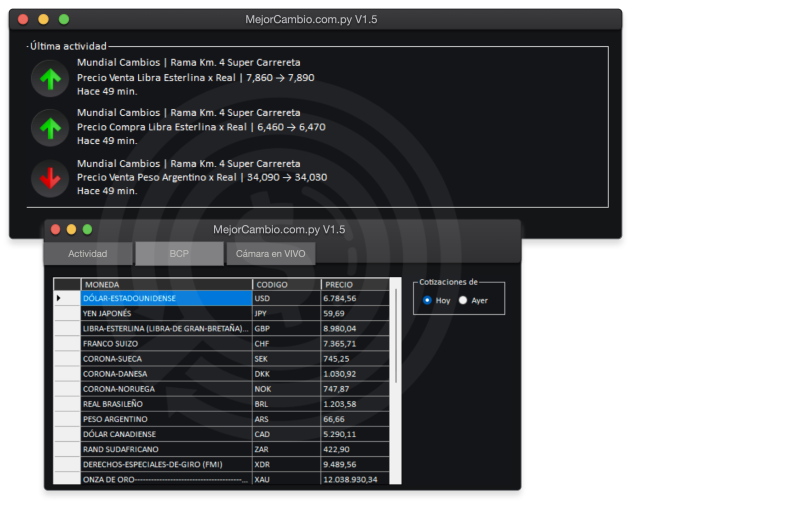805x511 pixels.
Task: Click green up arrow for Compra Libra Esterlina
Action: [x=47, y=128]
